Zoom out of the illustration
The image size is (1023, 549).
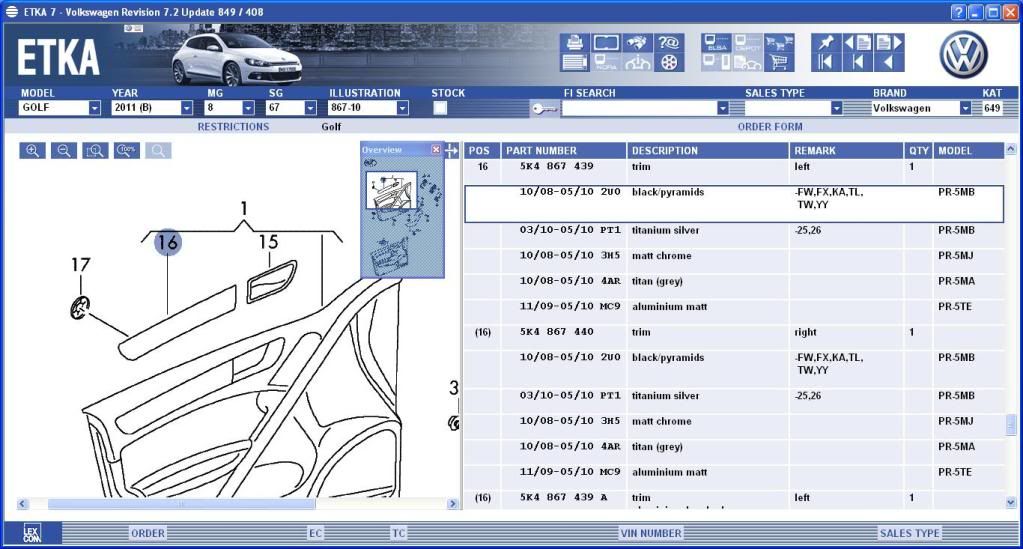(64, 151)
